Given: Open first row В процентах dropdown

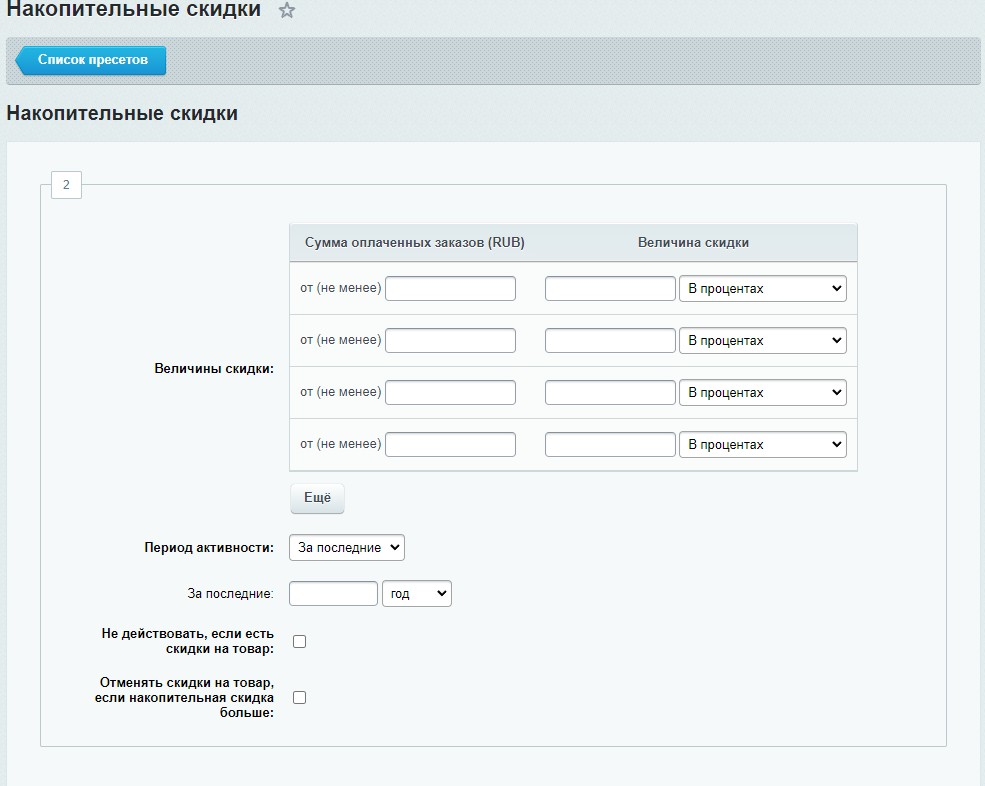Looking at the screenshot, I should click(763, 289).
